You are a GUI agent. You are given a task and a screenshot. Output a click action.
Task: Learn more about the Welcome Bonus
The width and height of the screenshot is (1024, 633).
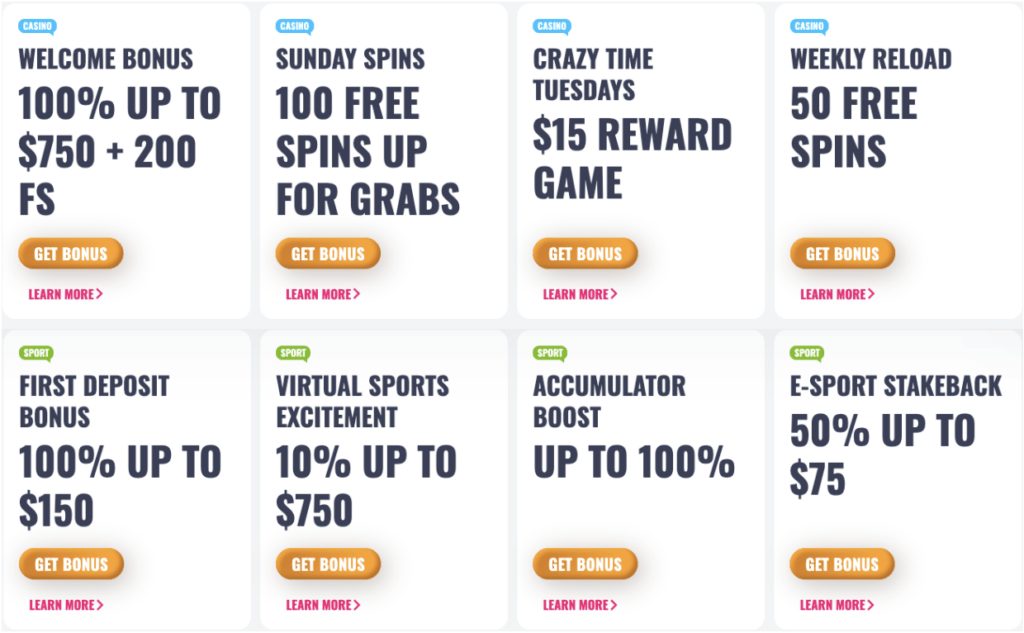click(65, 295)
